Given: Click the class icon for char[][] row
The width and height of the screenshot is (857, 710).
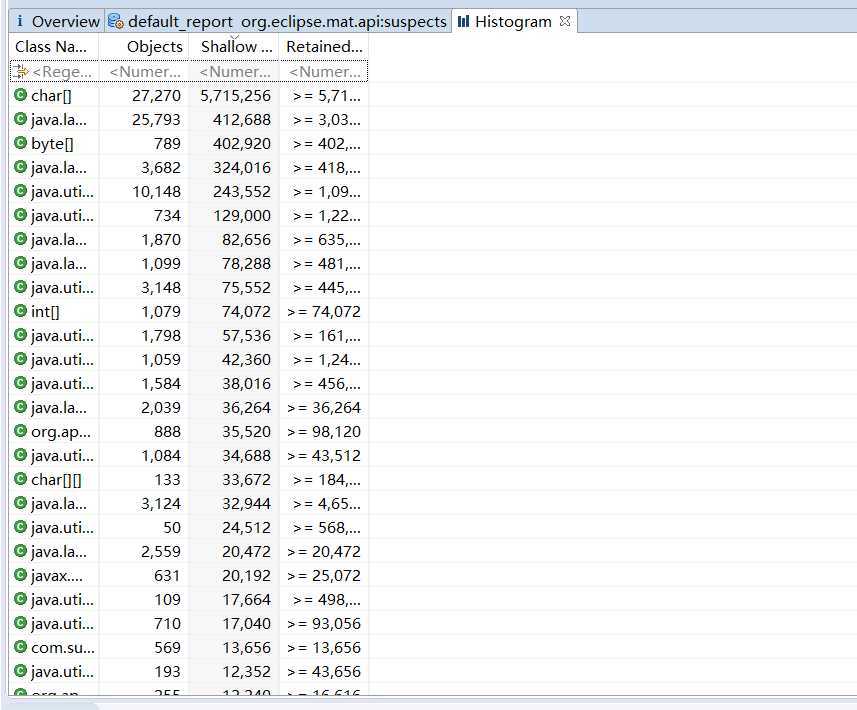Looking at the screenshot, I should coord(20,479).
